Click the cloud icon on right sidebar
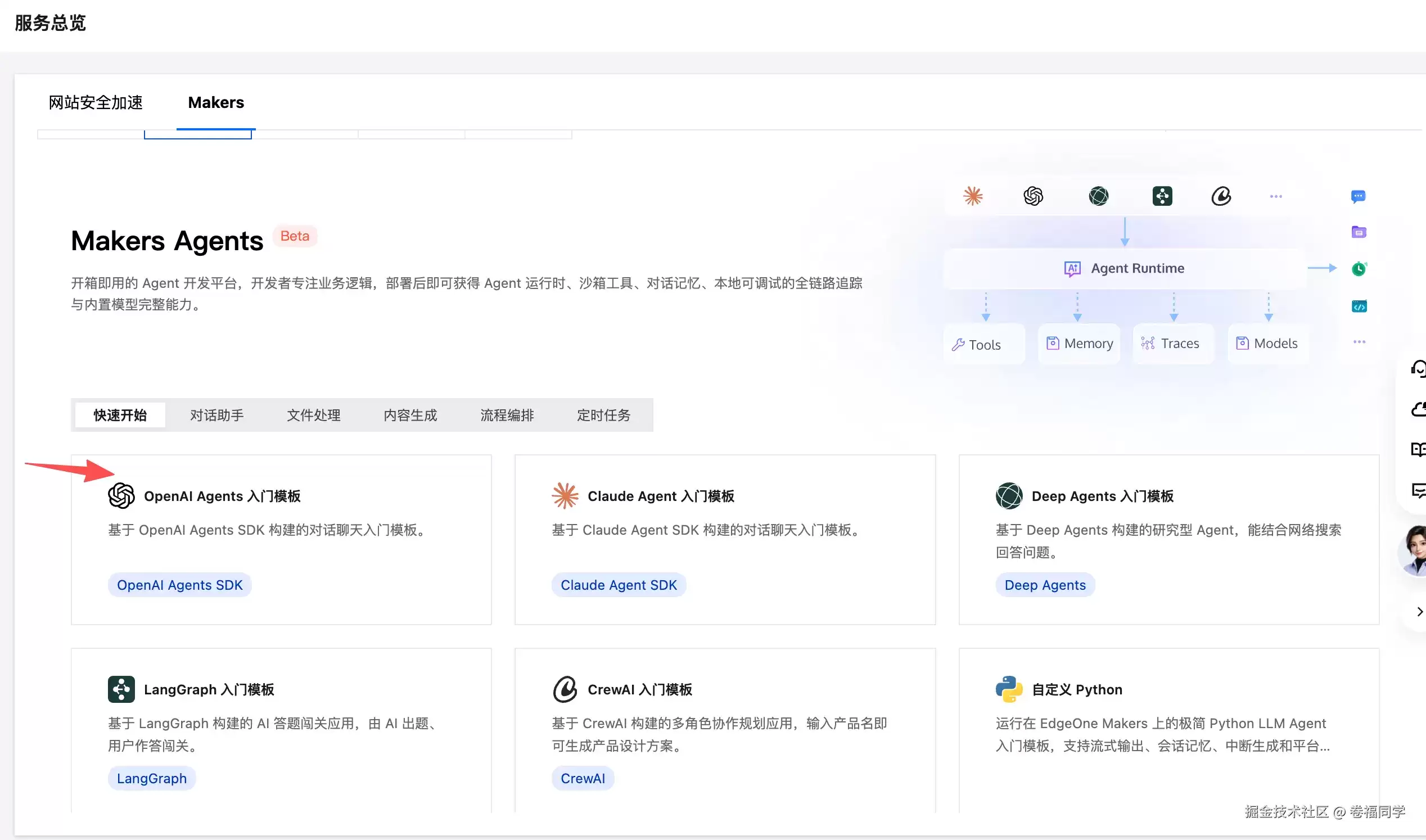The height and width of the screenshot is (840, 1426). point(1418,409)
